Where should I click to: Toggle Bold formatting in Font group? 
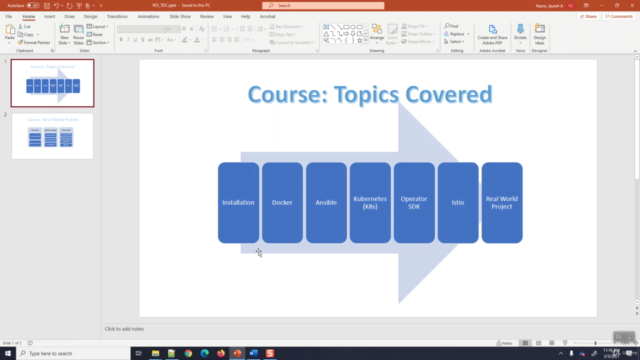pos(121,40)
